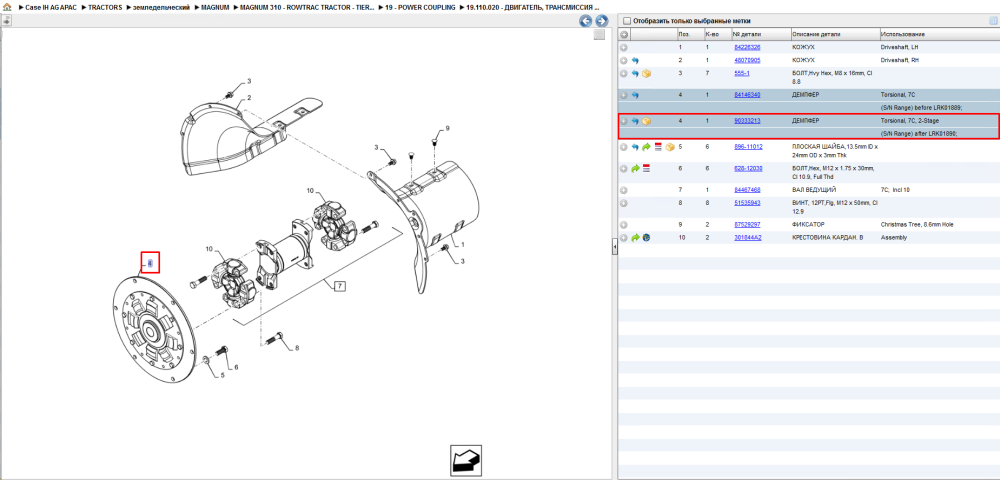Expand plus button for part 48070905
The image size is (1000, 480).
click(624, 60)
